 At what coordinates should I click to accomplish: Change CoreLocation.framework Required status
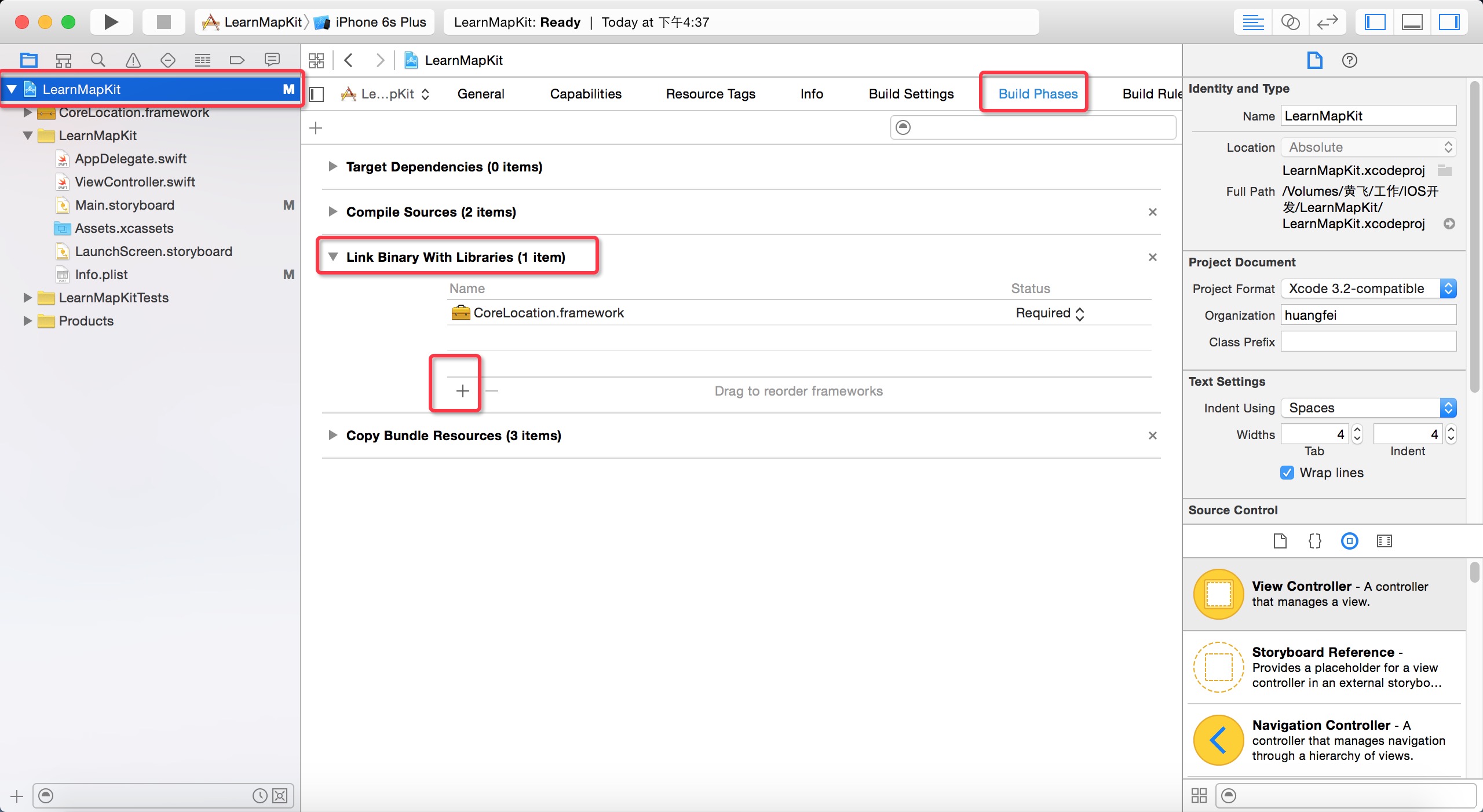pyautogui.click(x=1050, y=313)
